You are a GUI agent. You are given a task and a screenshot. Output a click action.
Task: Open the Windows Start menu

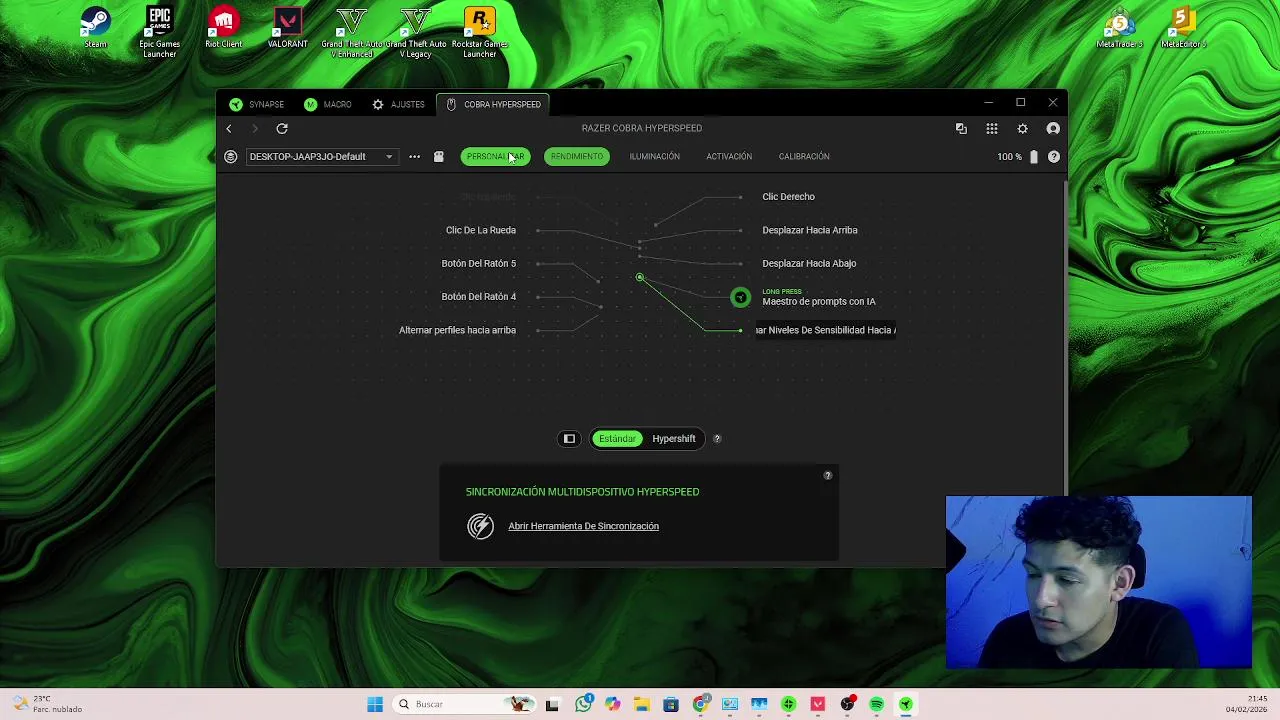375,704
